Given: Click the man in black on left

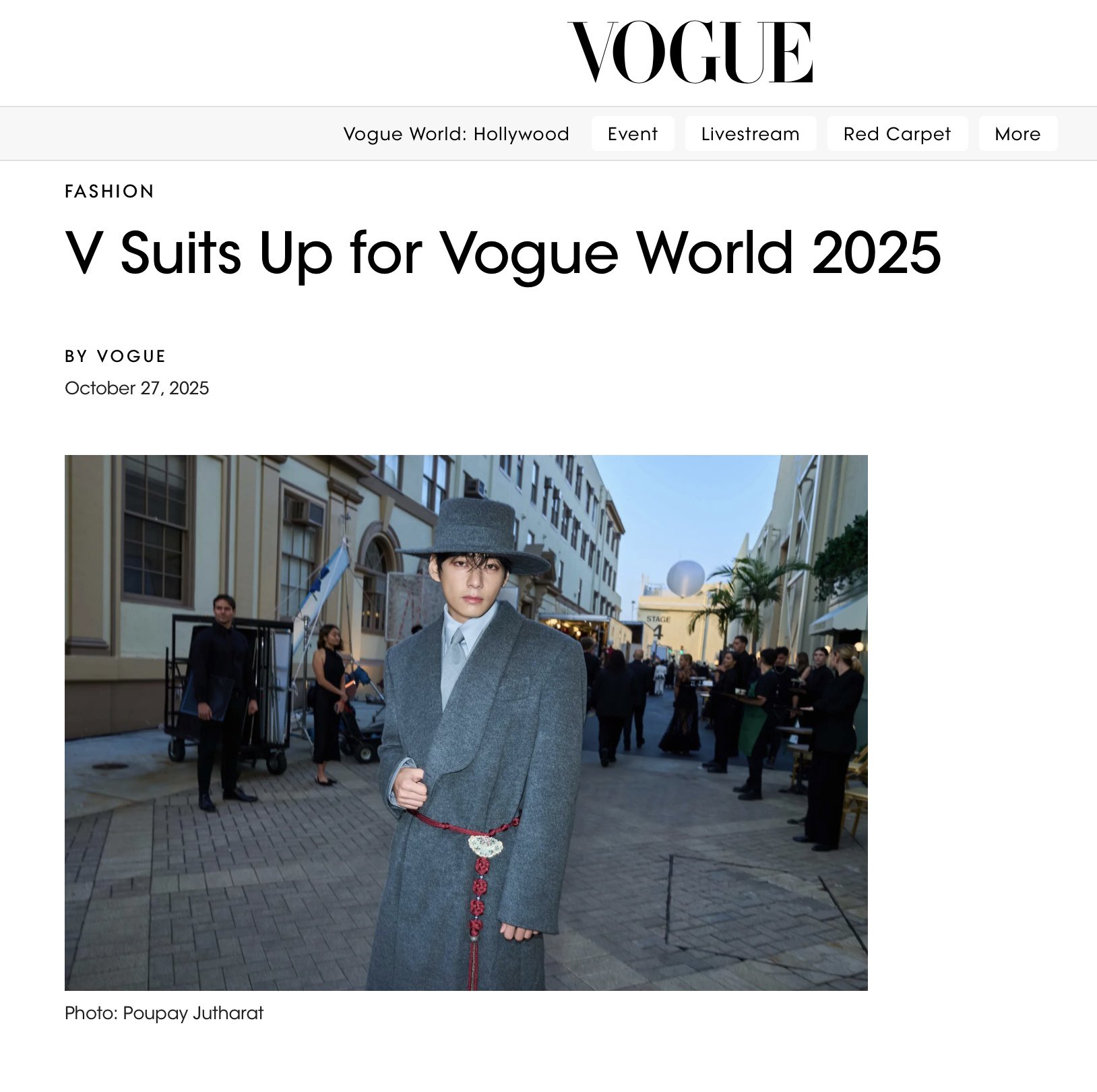Looking at the screenshot, I should tap(222, 702).
